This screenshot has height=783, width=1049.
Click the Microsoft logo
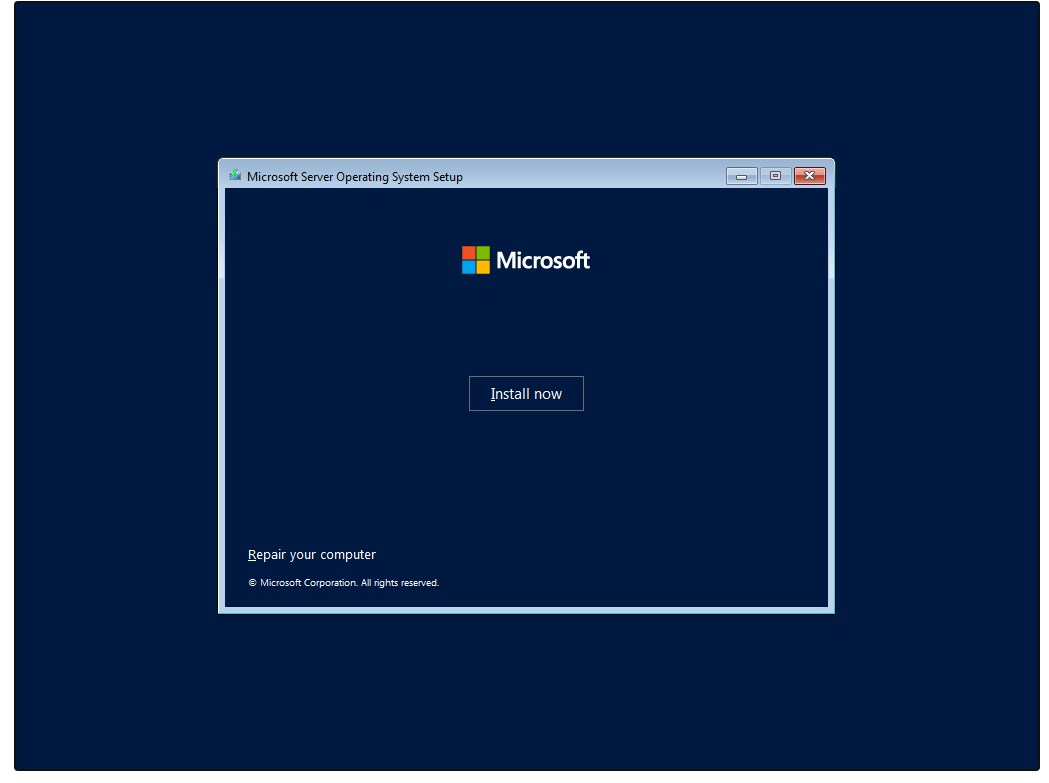(x=526, y=260)
